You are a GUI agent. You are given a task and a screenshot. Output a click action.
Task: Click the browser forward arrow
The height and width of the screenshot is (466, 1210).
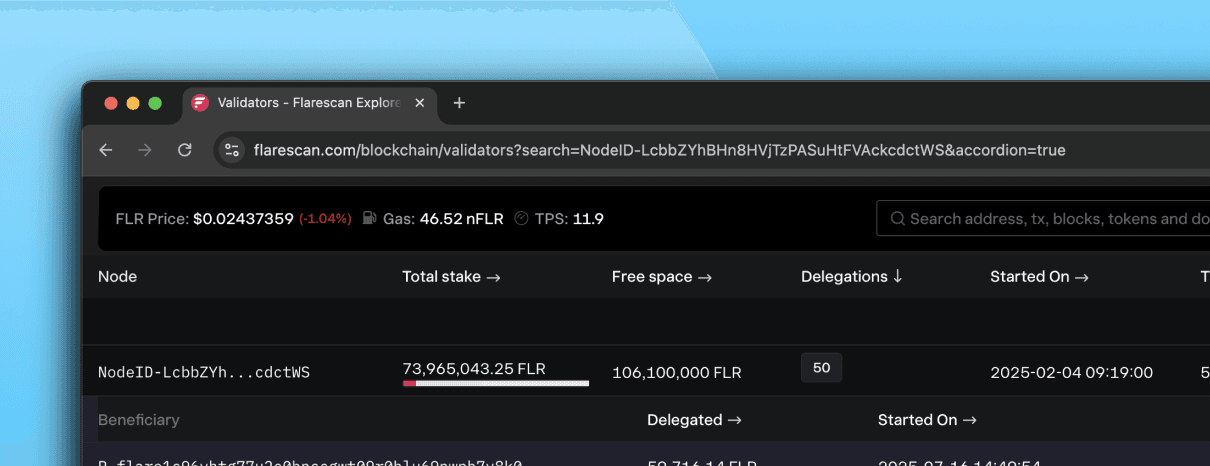coord(145,150)
